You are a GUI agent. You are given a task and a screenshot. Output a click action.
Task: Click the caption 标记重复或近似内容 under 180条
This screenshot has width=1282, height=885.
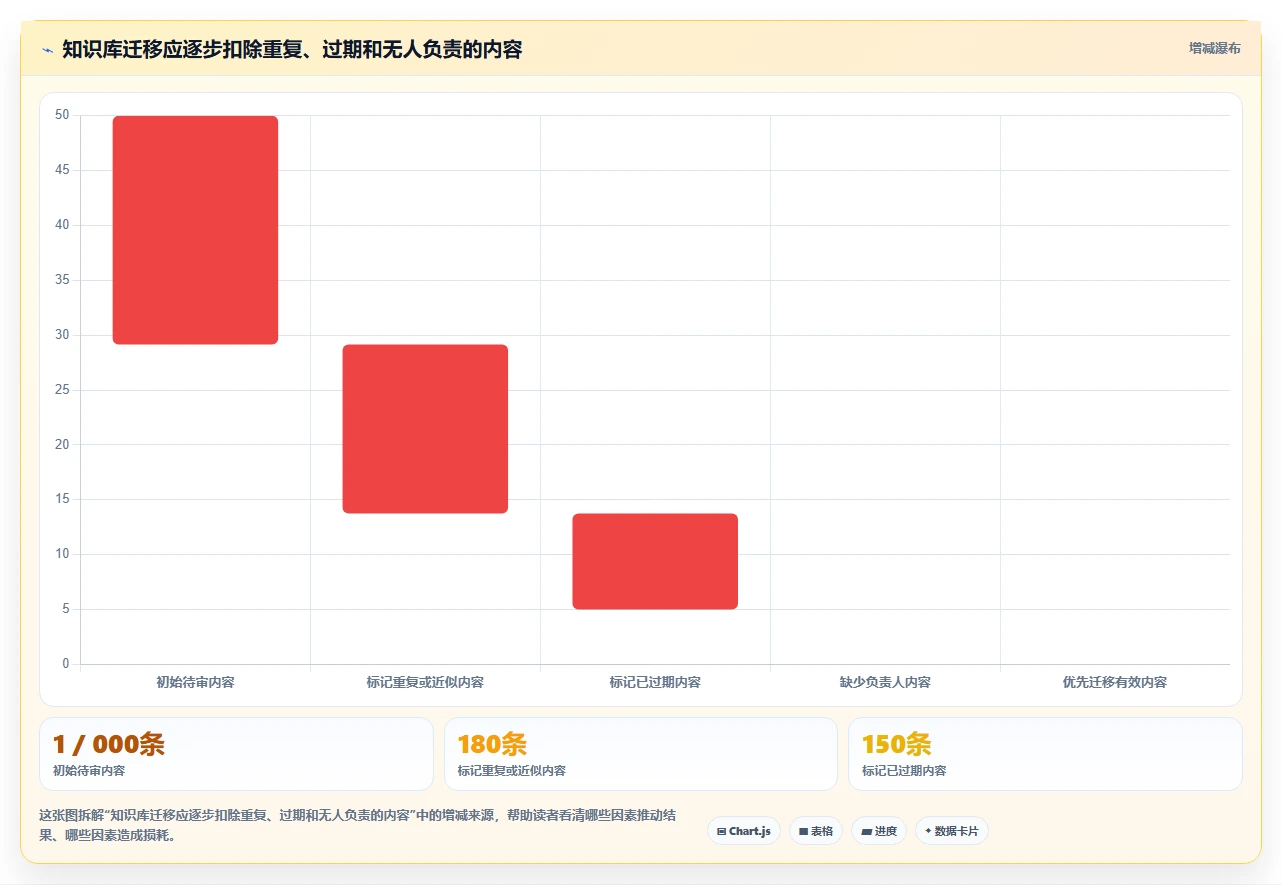[x=512, y=771]
